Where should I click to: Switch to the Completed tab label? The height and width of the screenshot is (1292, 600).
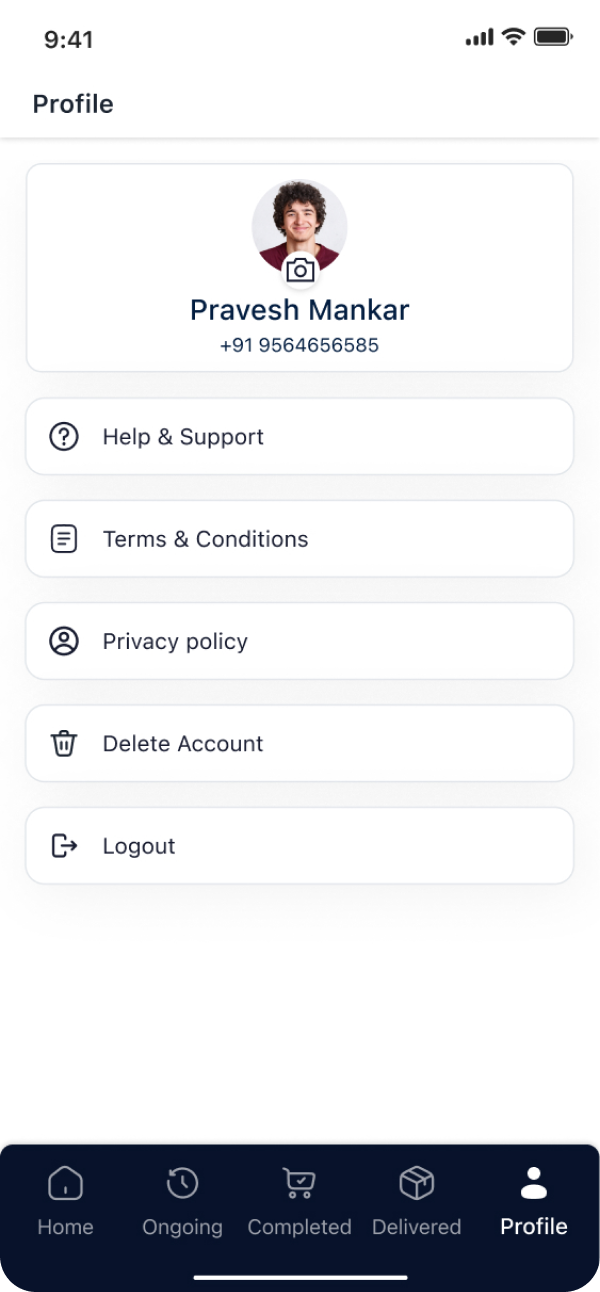pyautogui.click(x=299, y=1227)
